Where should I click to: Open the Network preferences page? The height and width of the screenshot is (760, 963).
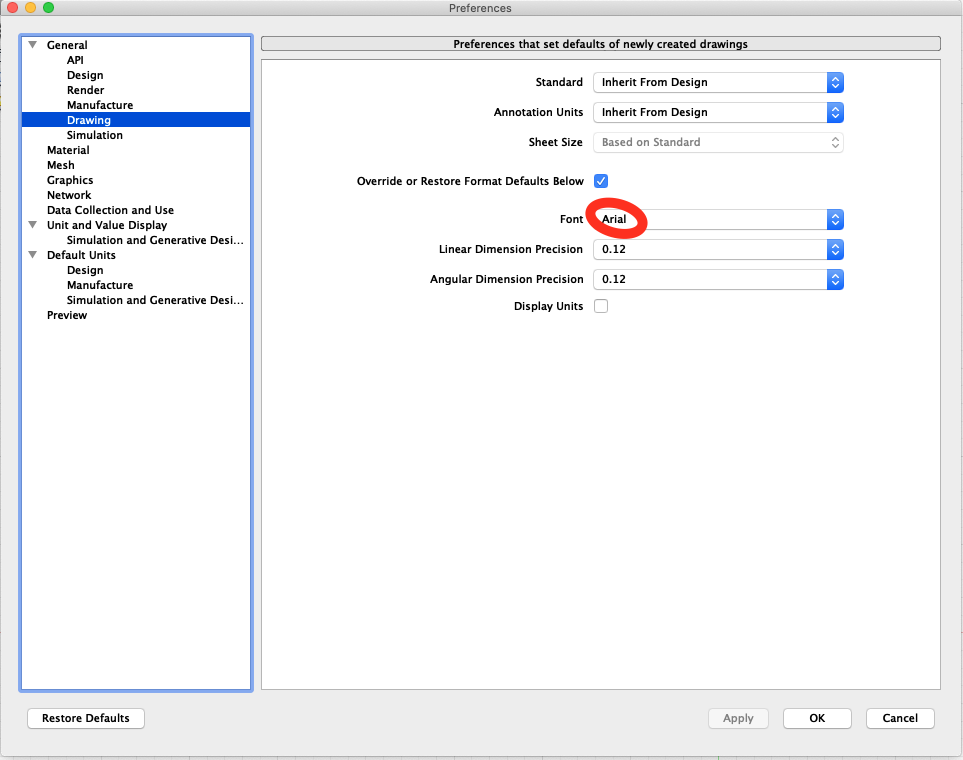pyautogui.click(x=68, y=195)
